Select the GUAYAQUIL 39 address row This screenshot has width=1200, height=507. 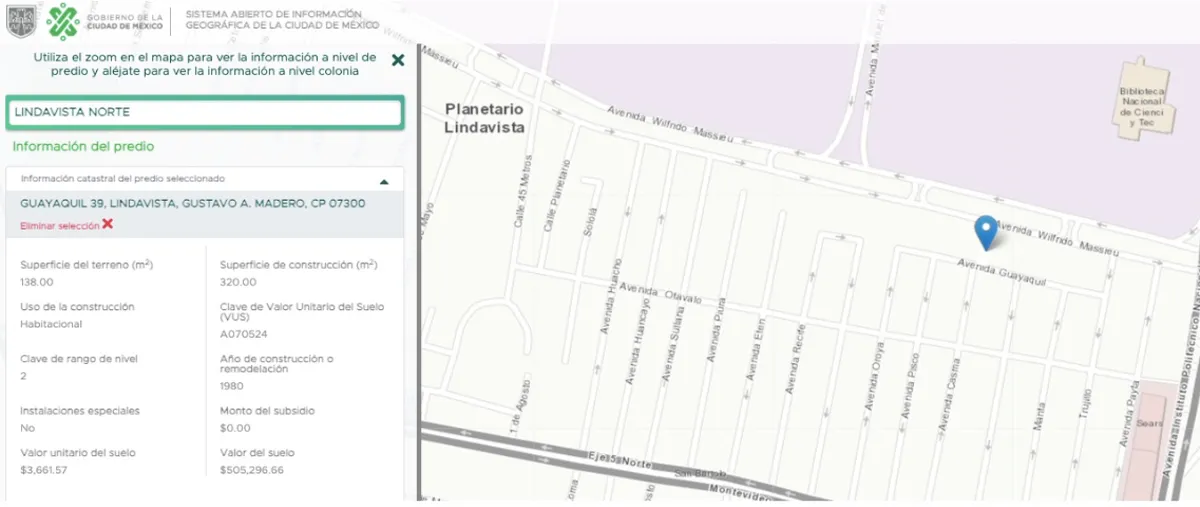pyautogui.click(x=193, y=203)
